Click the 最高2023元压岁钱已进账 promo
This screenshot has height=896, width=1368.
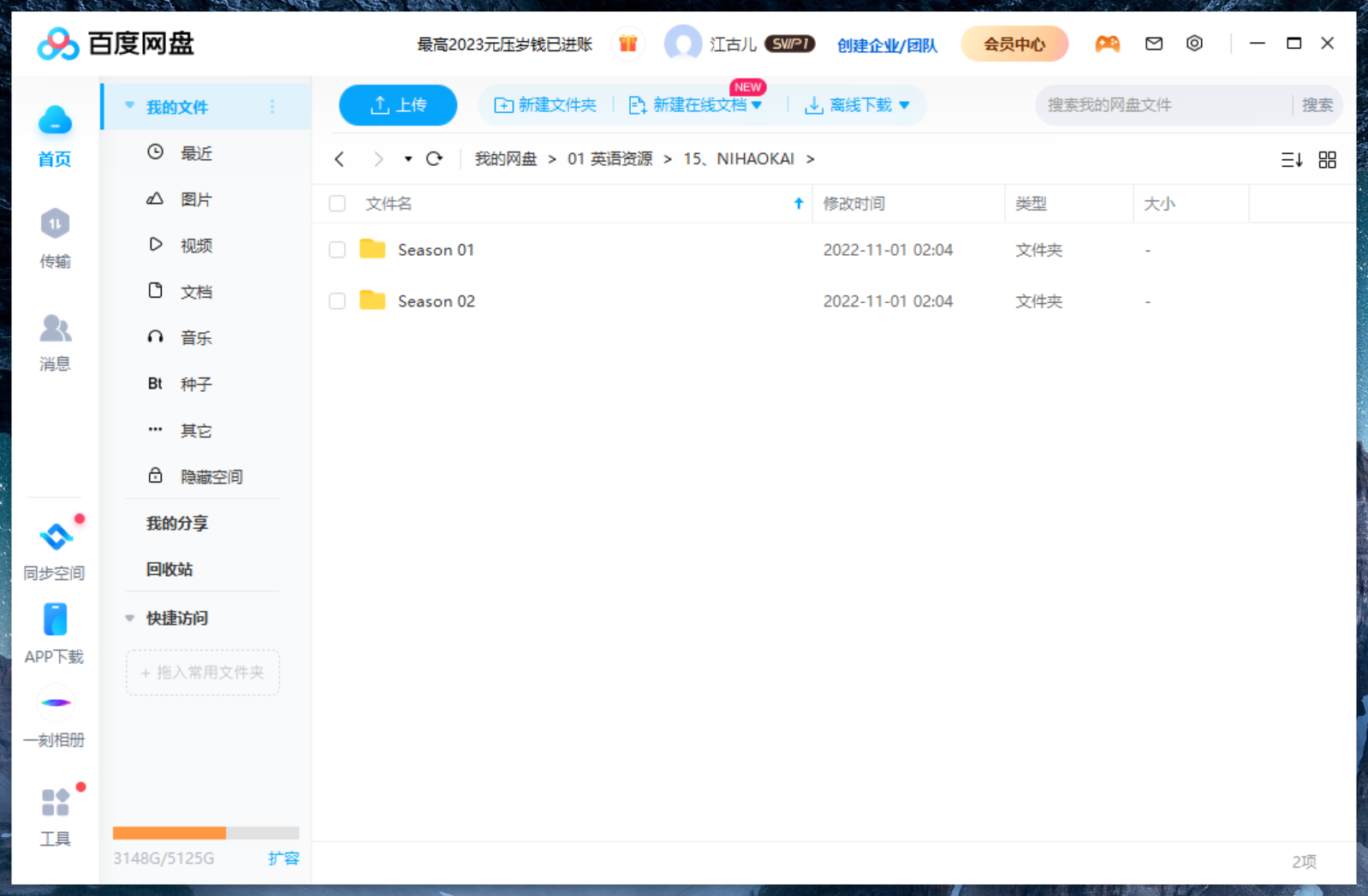504,44
